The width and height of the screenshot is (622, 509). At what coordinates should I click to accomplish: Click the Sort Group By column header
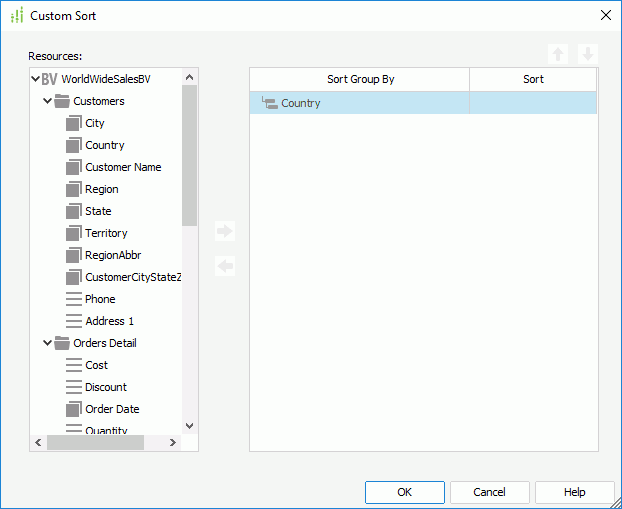tap(359, 79)
